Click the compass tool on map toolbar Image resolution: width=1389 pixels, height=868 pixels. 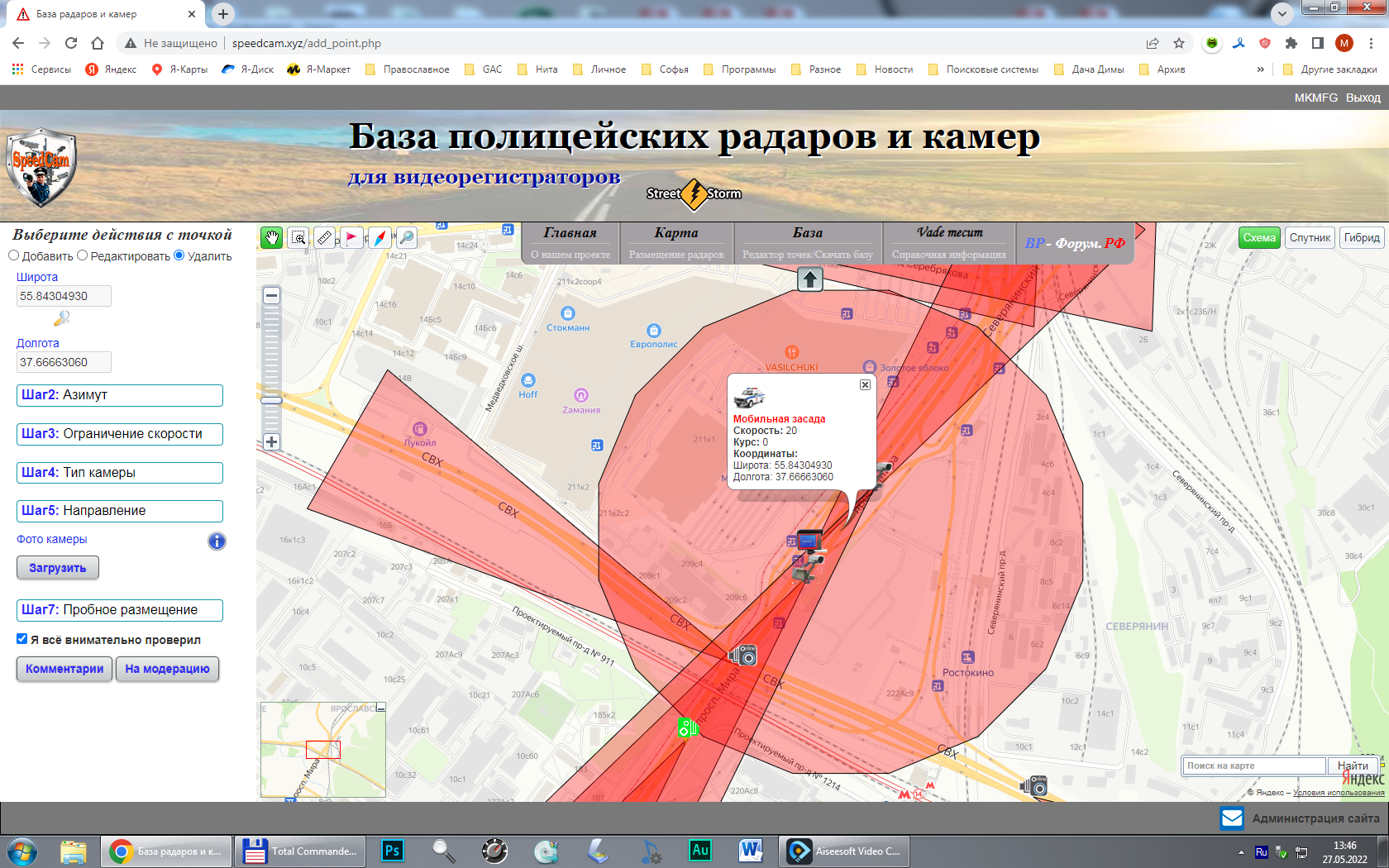(379, 238)
